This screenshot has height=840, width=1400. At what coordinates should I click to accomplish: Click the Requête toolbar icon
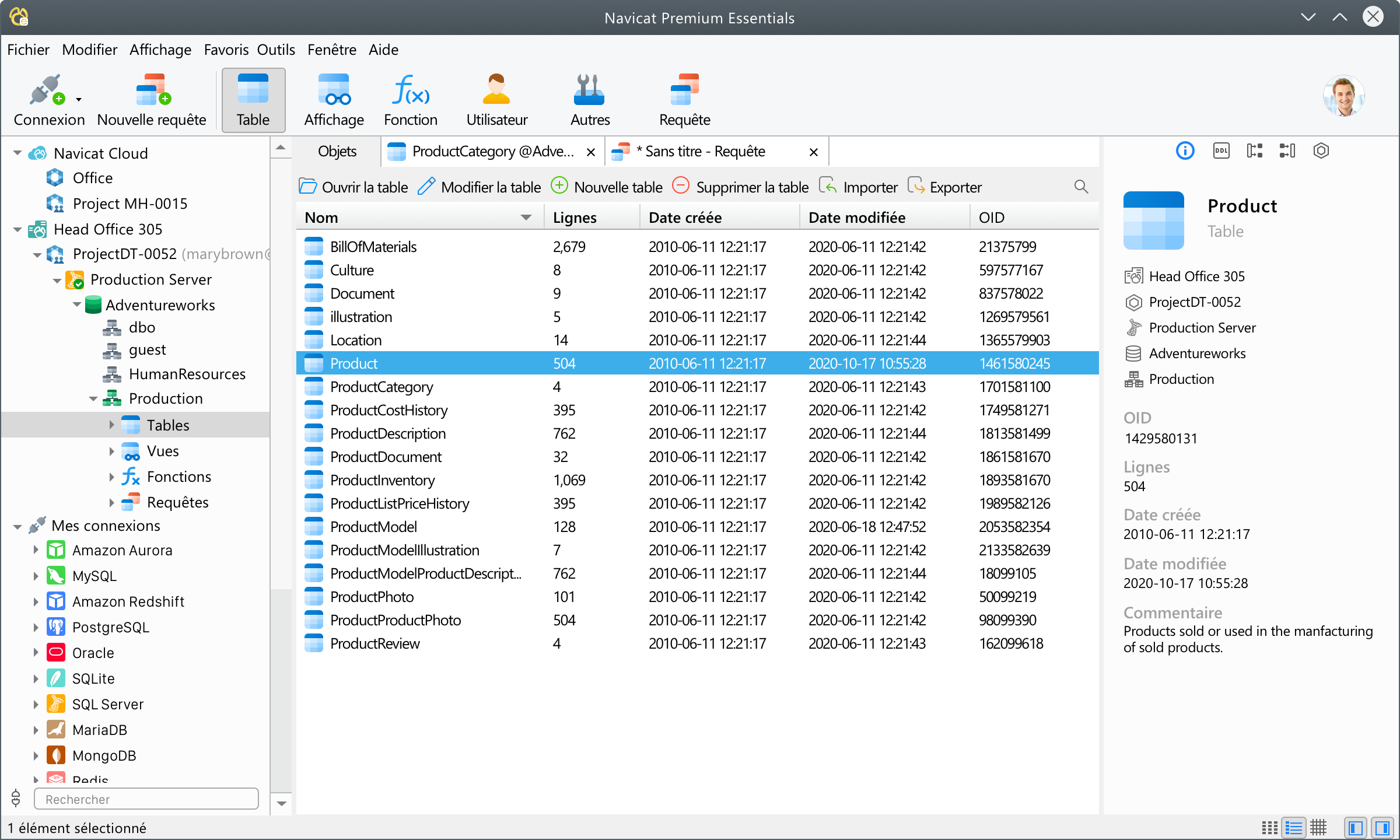(x=684, y=90)
